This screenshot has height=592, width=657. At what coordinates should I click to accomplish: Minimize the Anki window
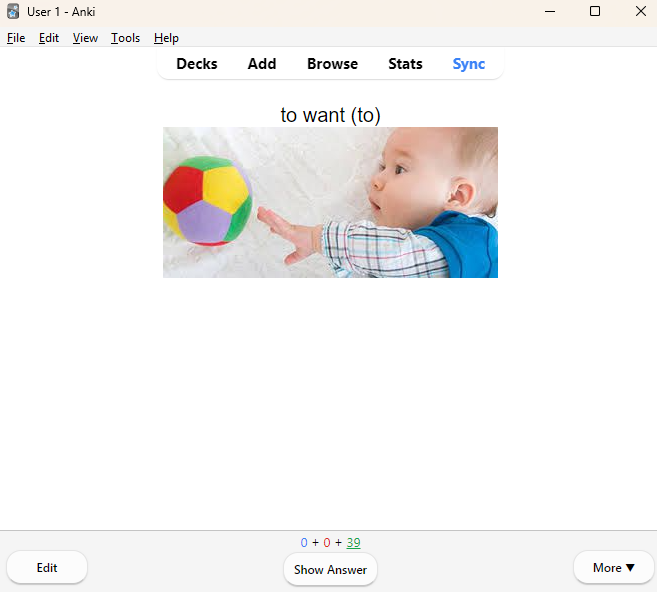549,12
